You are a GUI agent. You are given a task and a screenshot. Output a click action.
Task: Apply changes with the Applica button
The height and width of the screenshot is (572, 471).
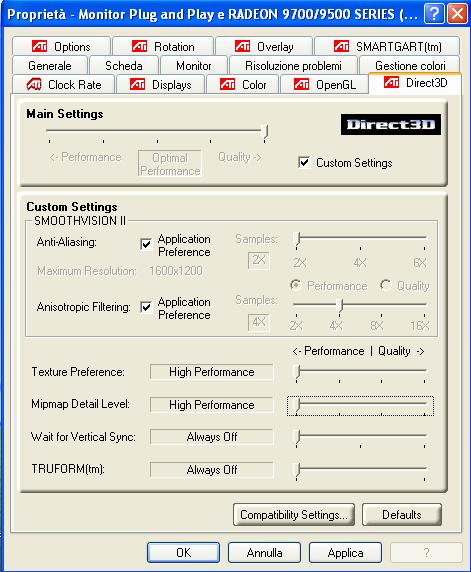345,553
